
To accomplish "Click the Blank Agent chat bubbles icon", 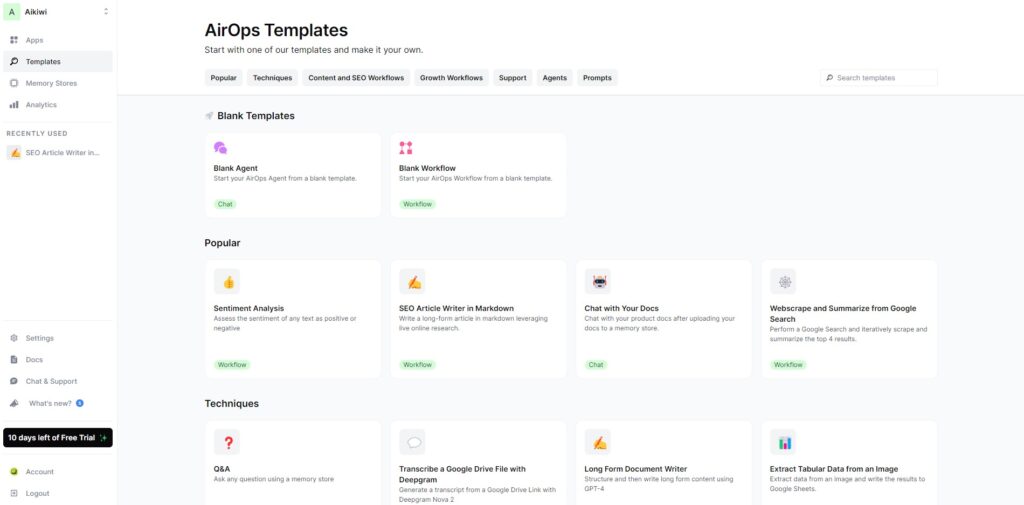I will pos(221,148).
